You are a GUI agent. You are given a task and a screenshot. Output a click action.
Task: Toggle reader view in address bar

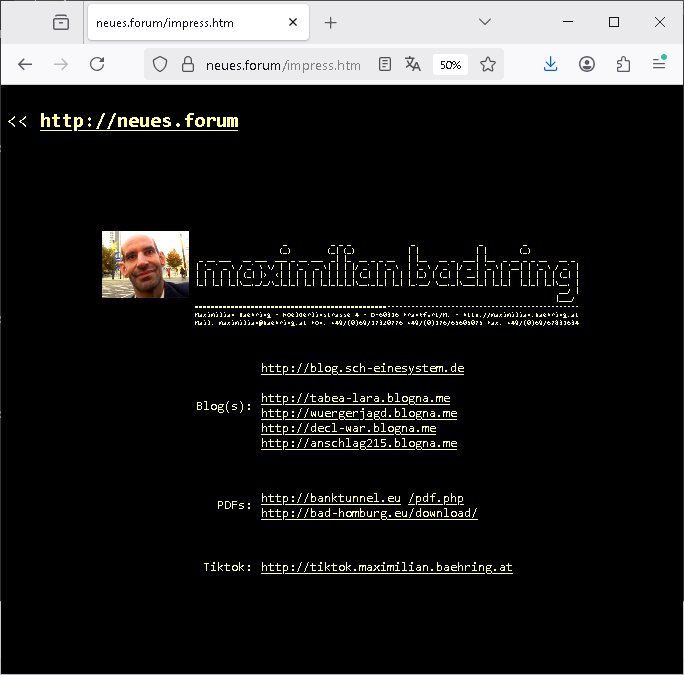tap(385, 64)
